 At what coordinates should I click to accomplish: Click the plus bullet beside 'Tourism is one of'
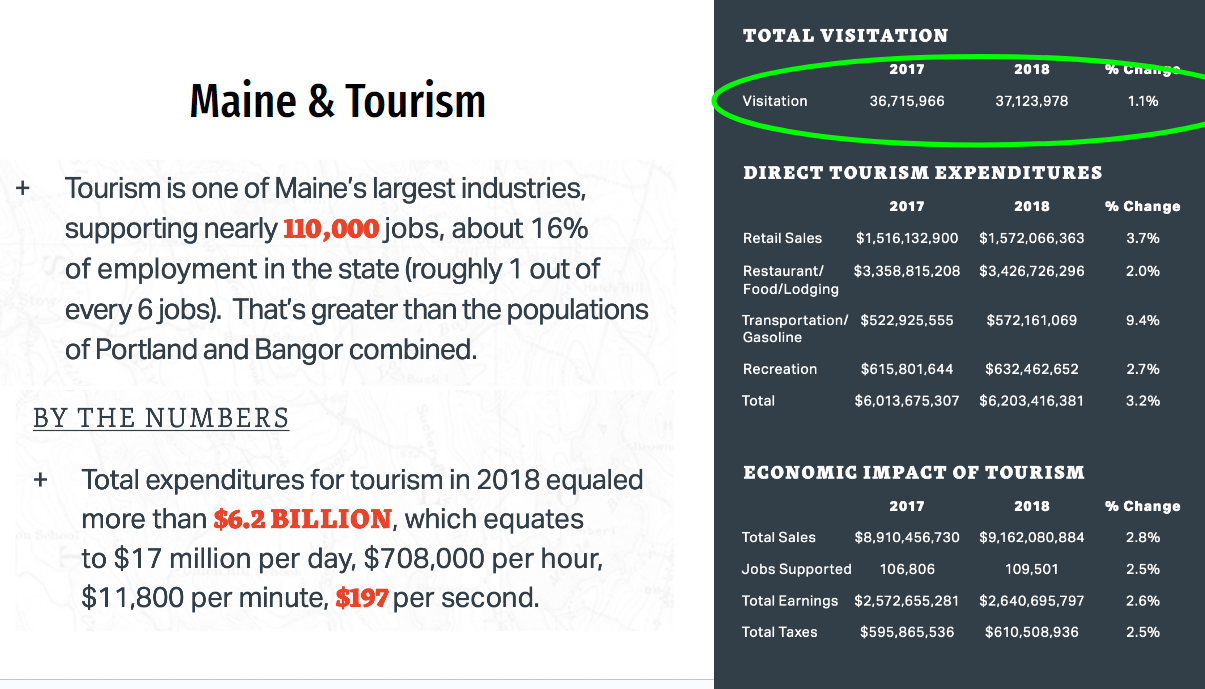[24, 188]
